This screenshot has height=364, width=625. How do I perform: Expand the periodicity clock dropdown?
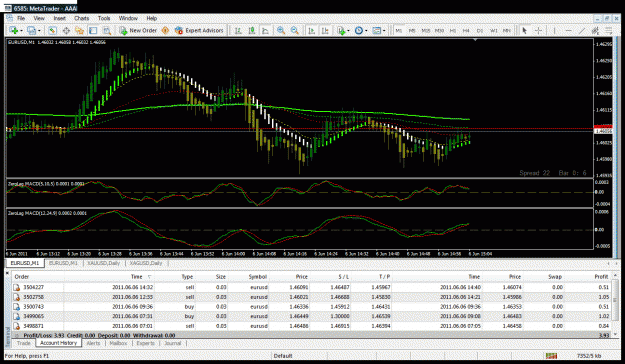[366, 31]
